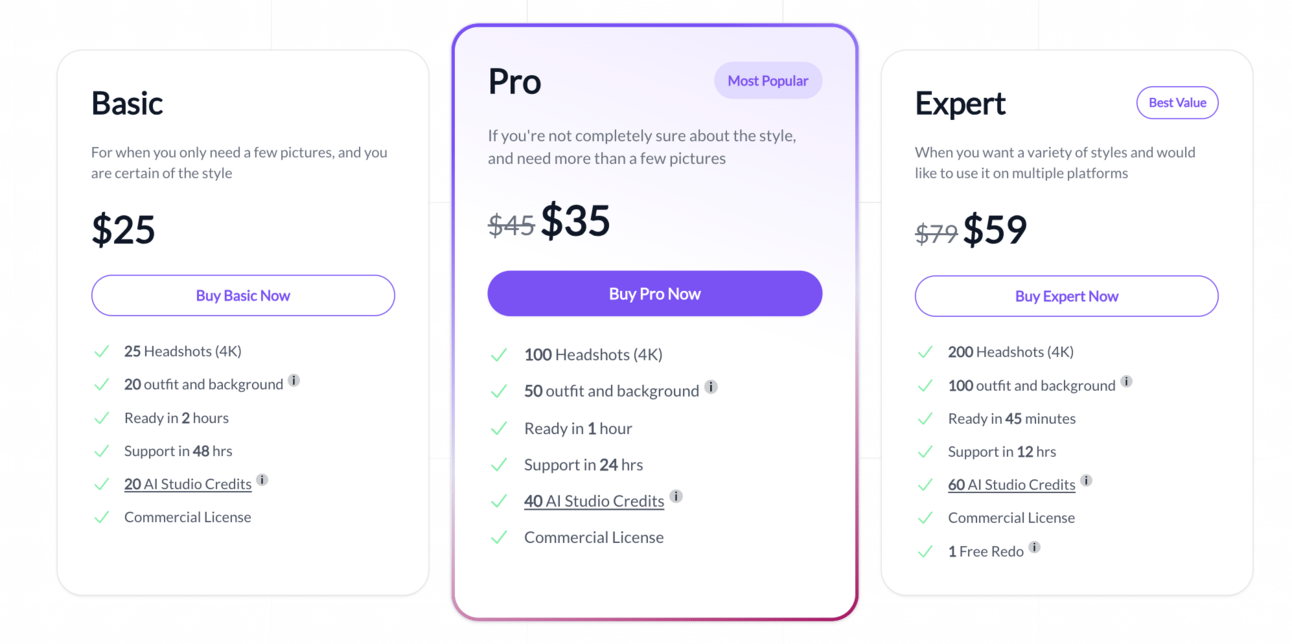This screenshot has height=644, width=1292.
Task: Open the 40 AI Studio Credits link
Action: [x=594, y=501]
